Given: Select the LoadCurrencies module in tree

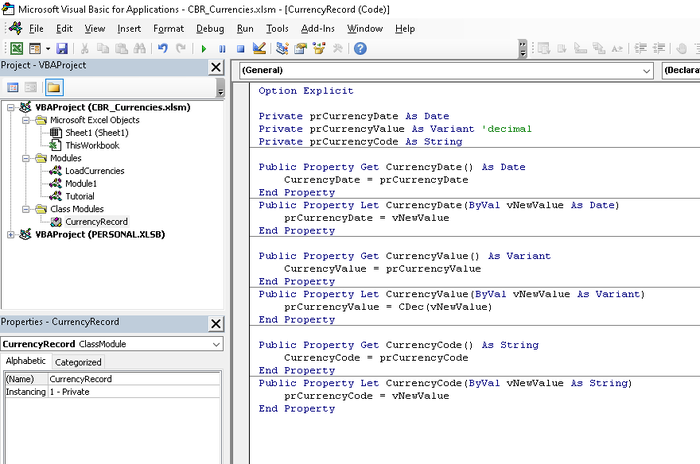Looking at the screenshot, I should tap(95, 171).
